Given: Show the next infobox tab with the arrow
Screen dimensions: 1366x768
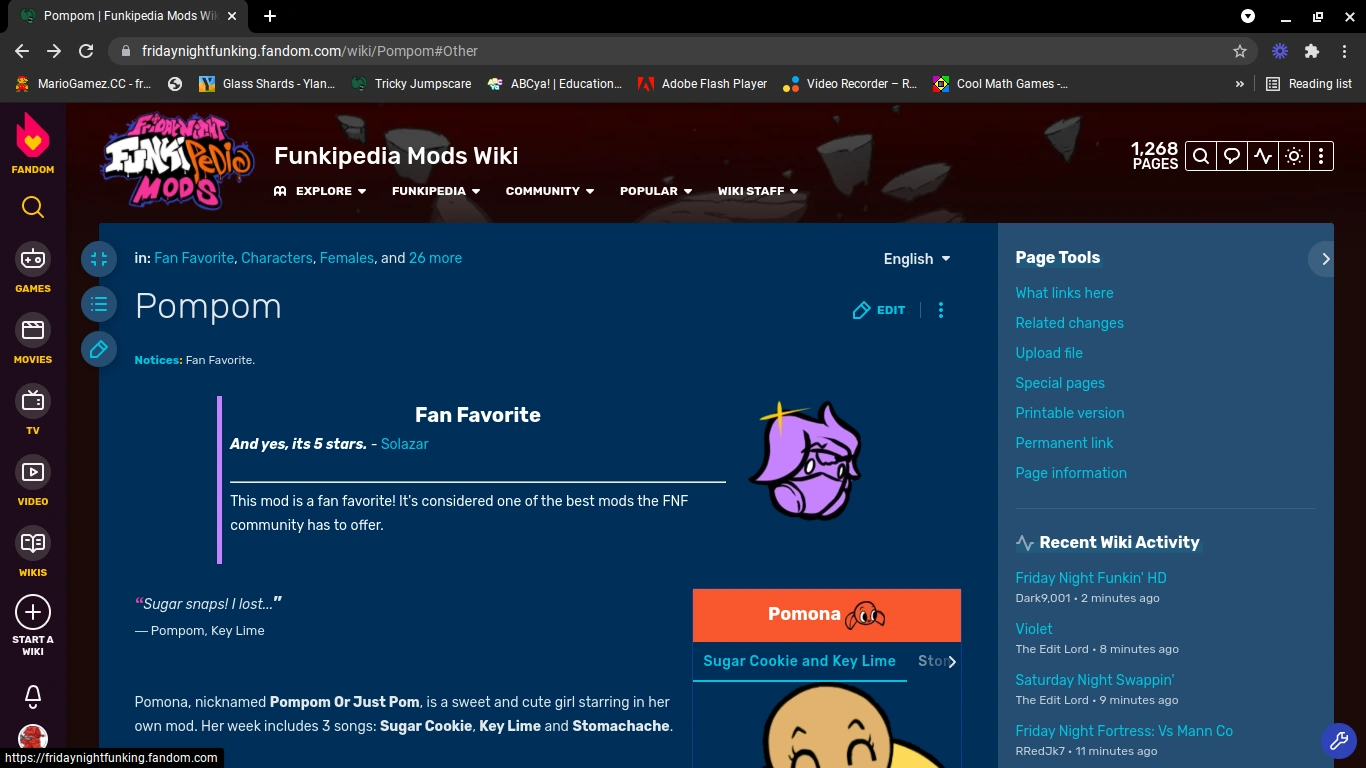Looking at the screenshot, I should [x=952, y=662].
